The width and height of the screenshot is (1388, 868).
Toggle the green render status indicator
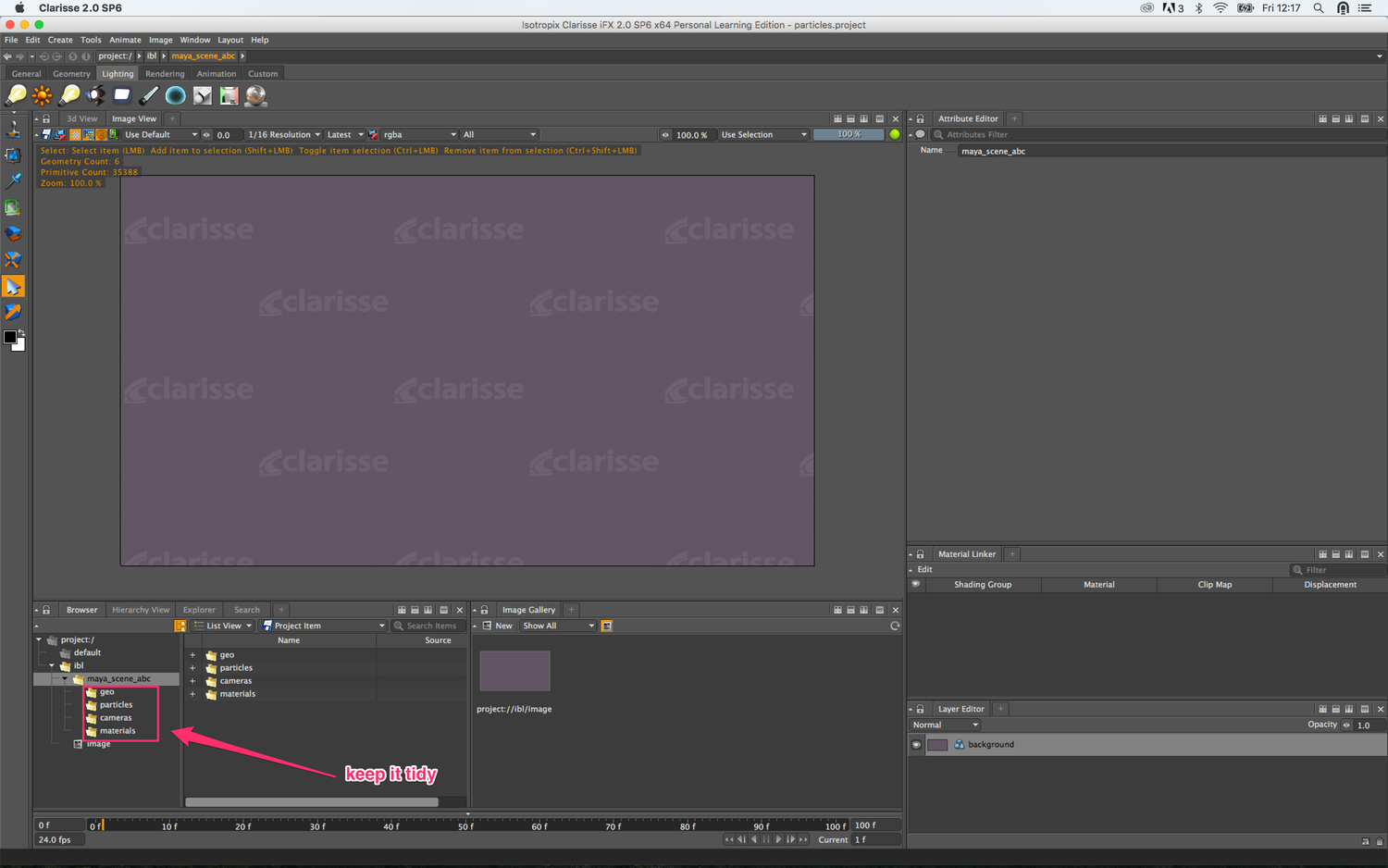point(895,135)
